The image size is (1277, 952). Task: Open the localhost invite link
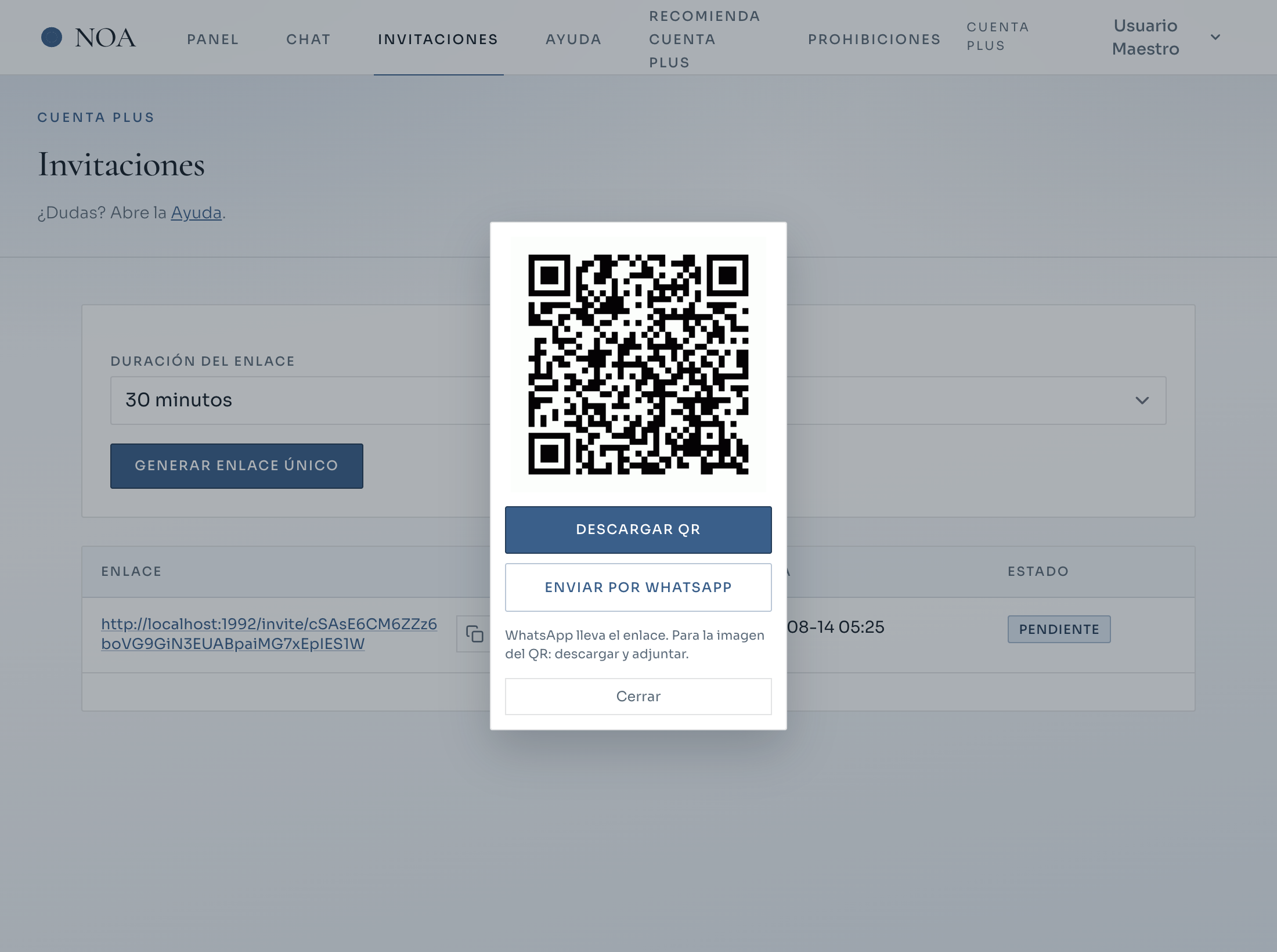(x=269, y=634)
